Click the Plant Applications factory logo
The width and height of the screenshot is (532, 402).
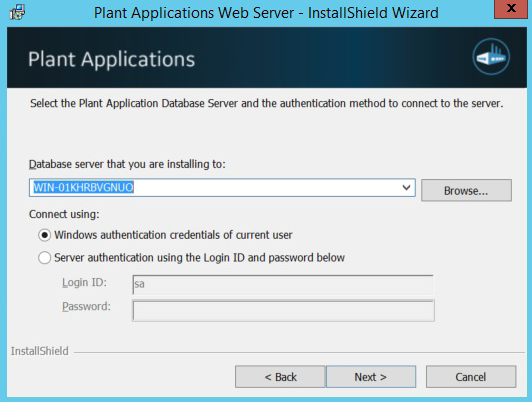pos(491,57)
